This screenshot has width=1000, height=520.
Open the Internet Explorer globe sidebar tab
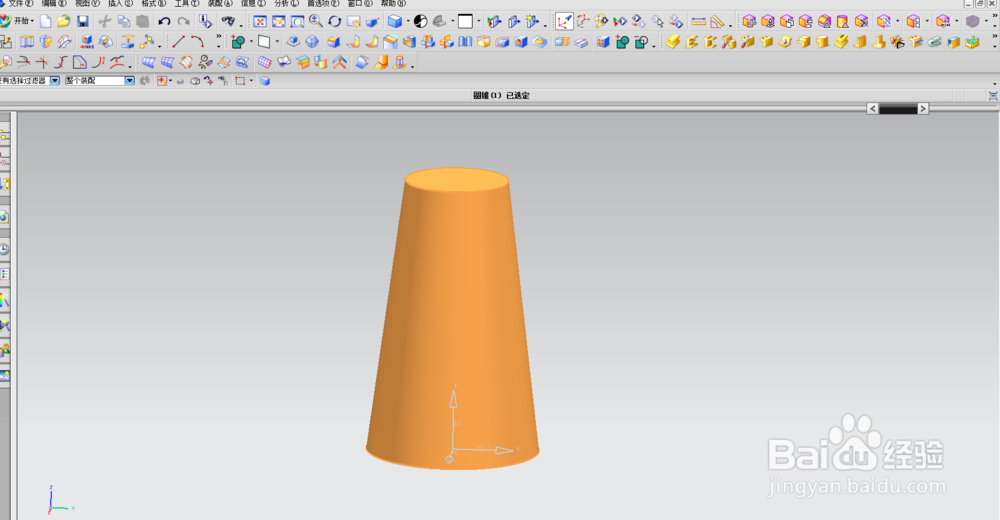4,218
